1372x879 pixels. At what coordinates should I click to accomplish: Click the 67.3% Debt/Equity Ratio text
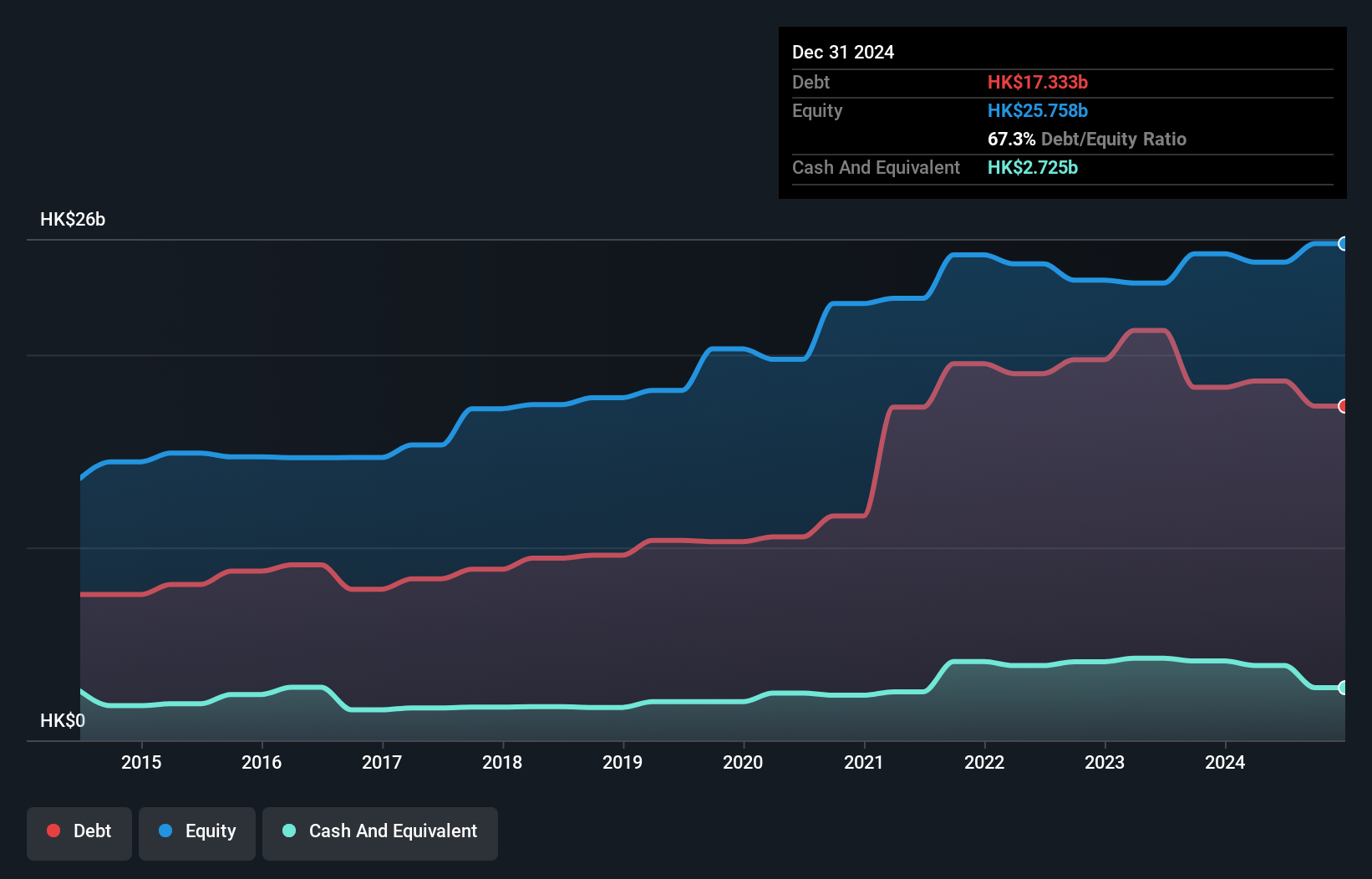coord(1087,139)
